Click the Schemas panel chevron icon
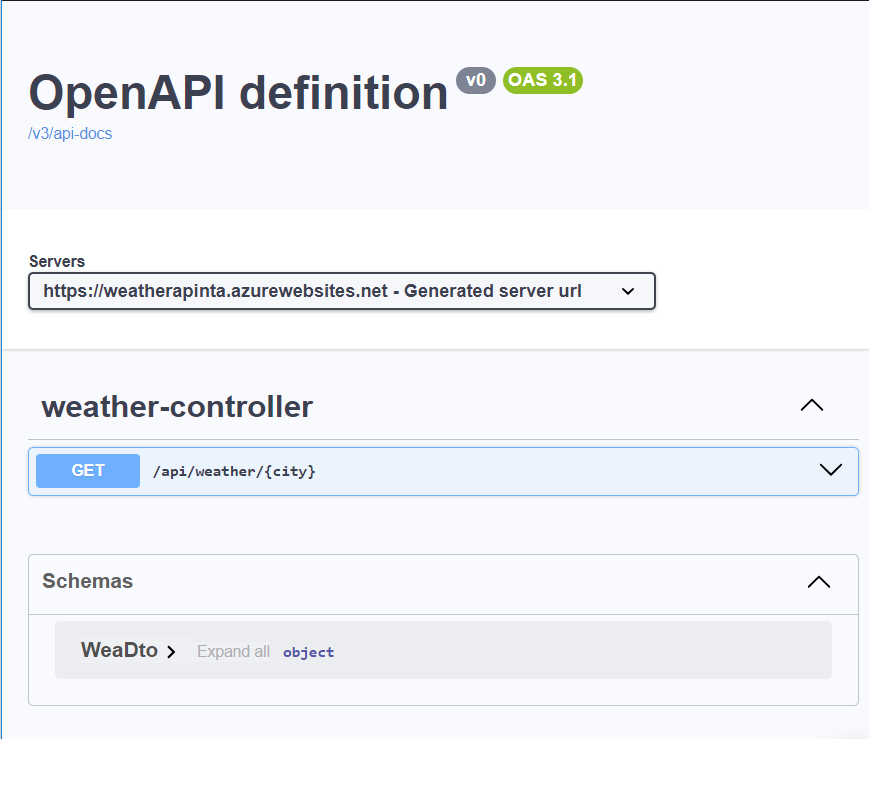This screenshot has height=796, width=886. (818, 581)
